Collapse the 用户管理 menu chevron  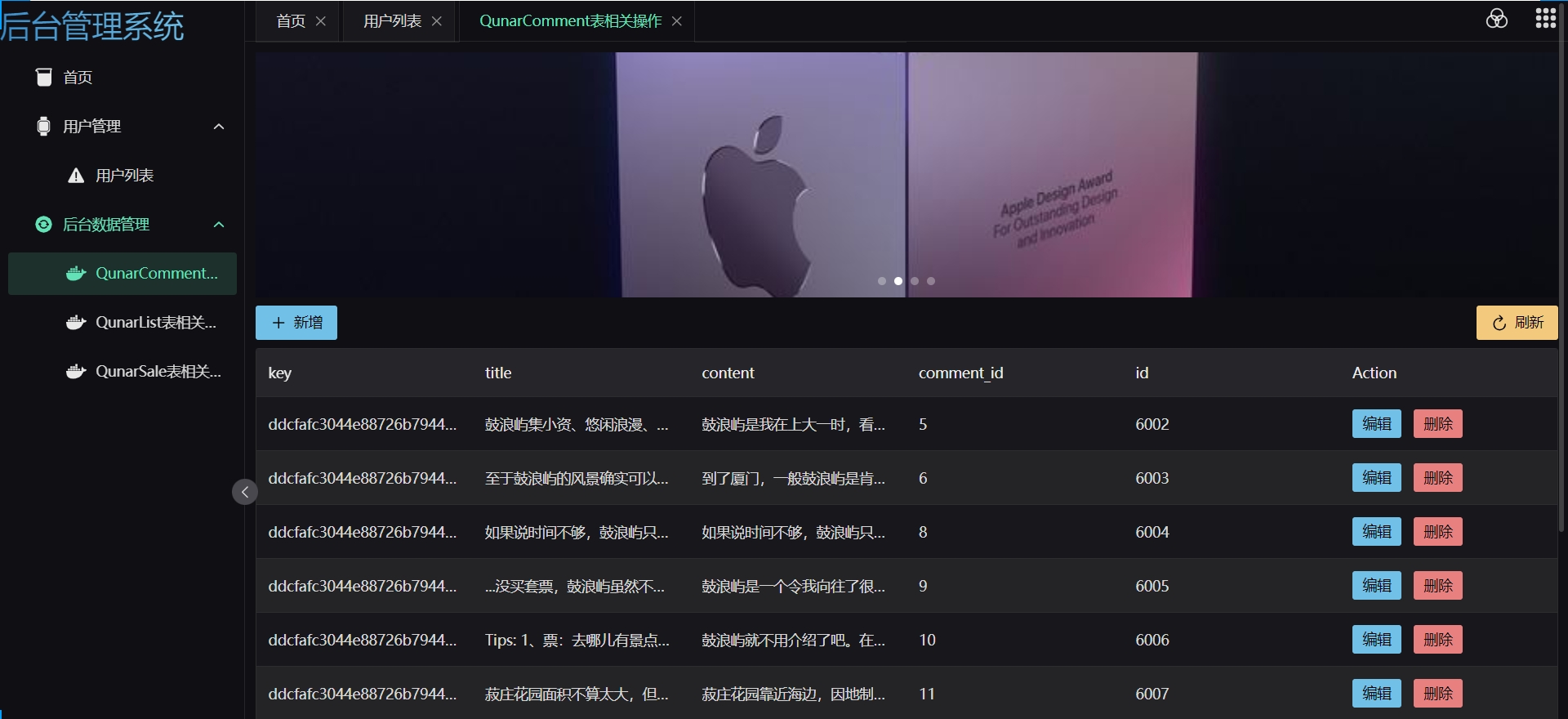[x=219, y=126]
